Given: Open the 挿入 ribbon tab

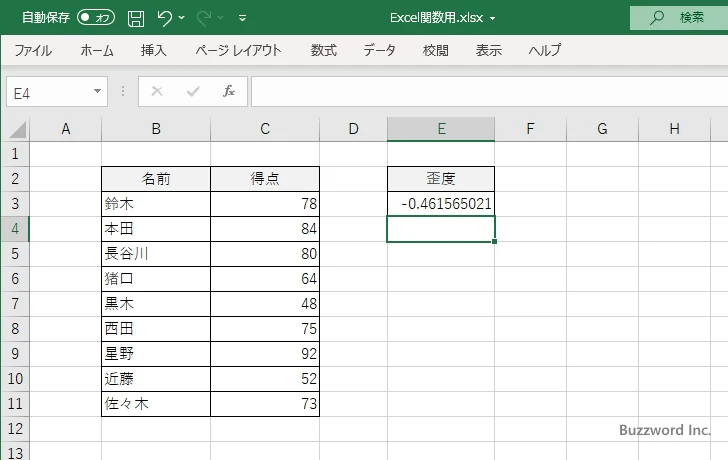Looking at the screenshot, I should 154,50.
